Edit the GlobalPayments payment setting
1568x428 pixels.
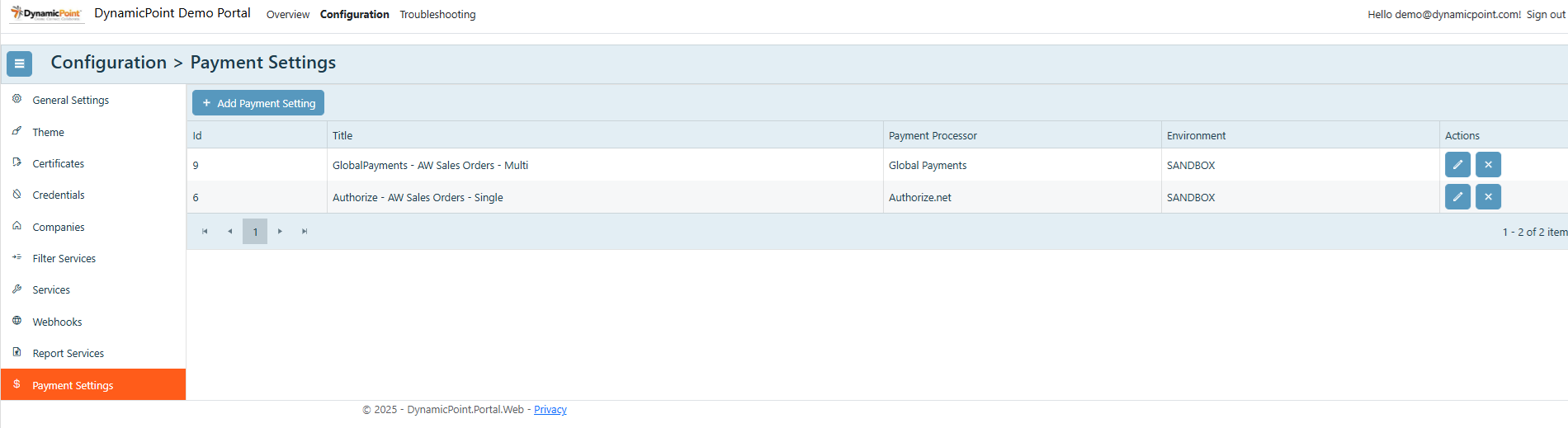click(x=1457, y=165)
